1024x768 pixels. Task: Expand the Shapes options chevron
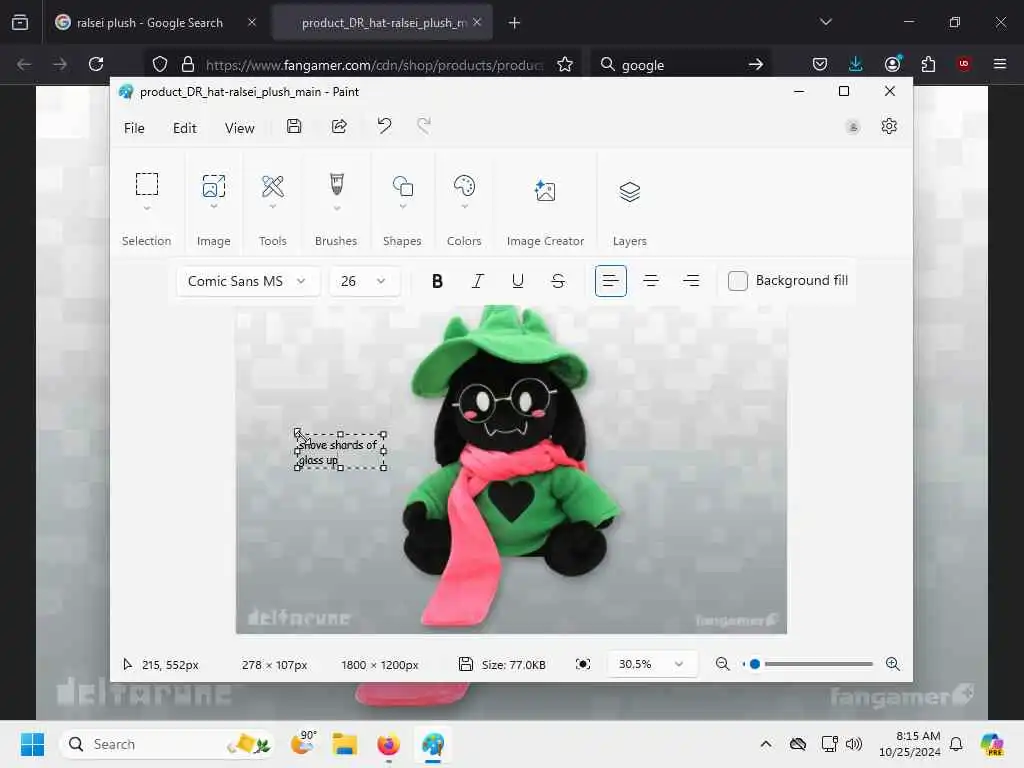(403, 206)
